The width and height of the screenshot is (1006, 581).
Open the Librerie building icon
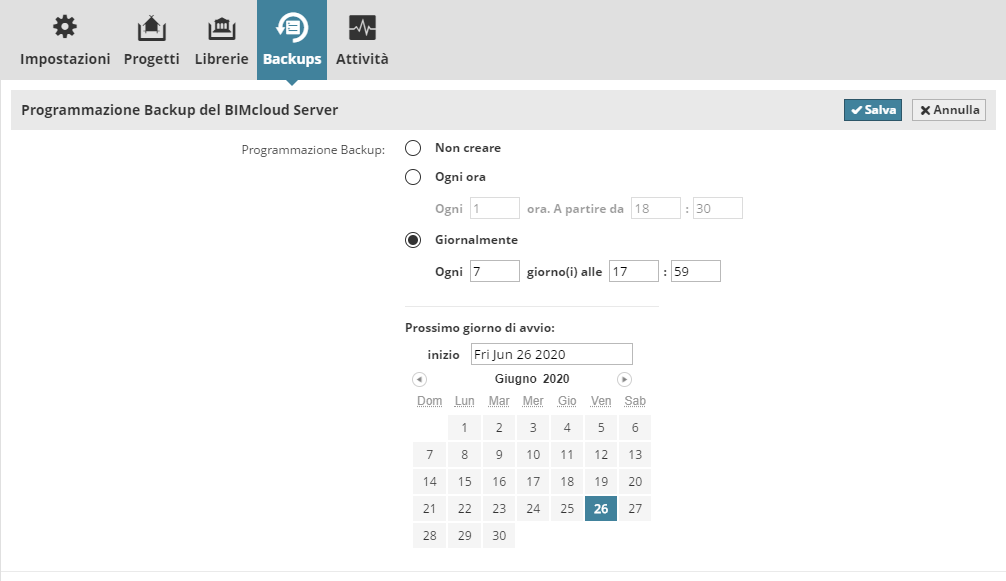tap(221, 27)
